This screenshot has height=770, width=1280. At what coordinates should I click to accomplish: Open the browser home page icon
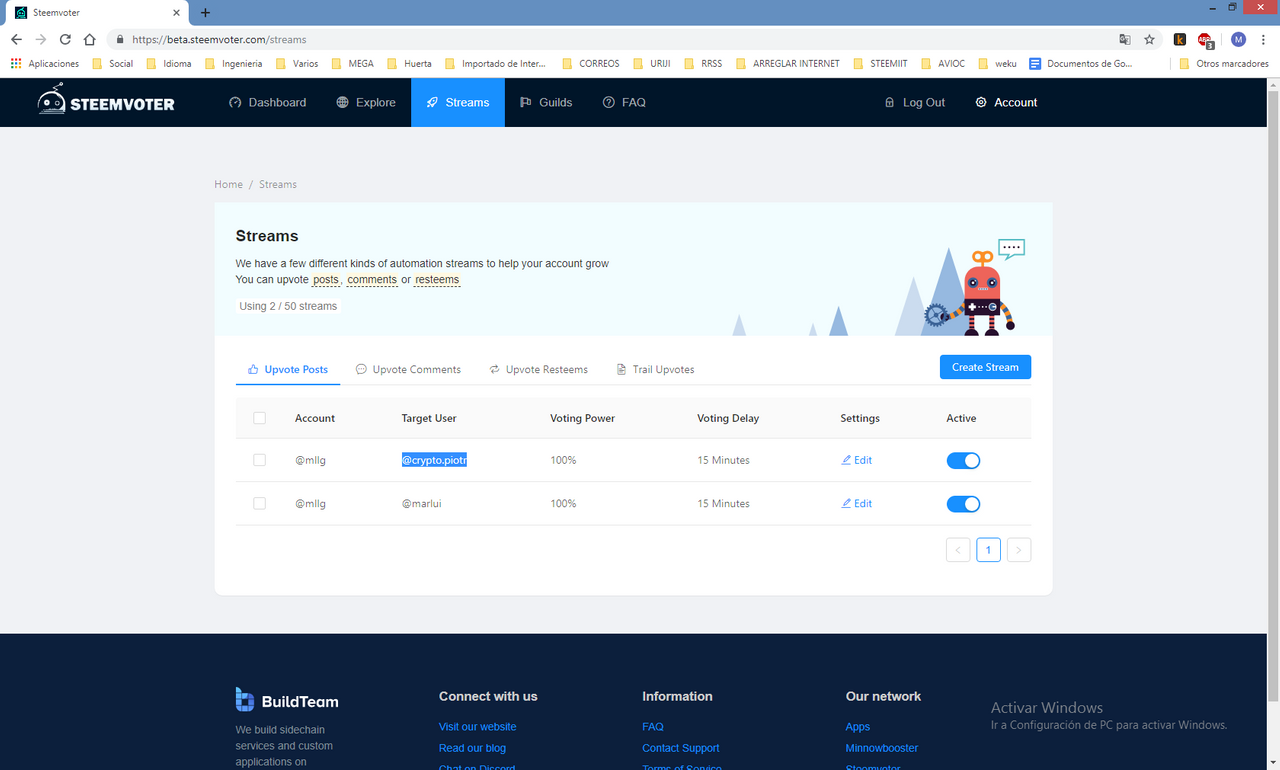(x=90, y=40)
